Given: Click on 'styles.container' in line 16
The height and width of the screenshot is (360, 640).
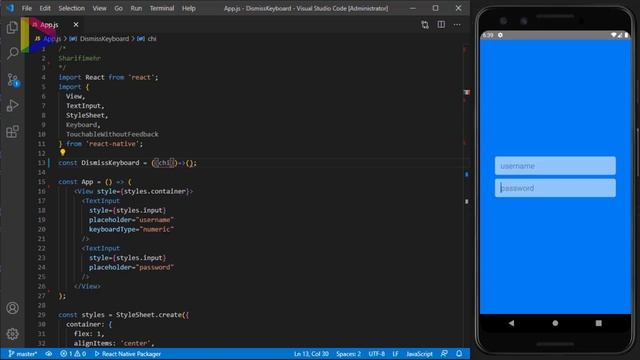Looking at the screenshot, I should 155,191.
